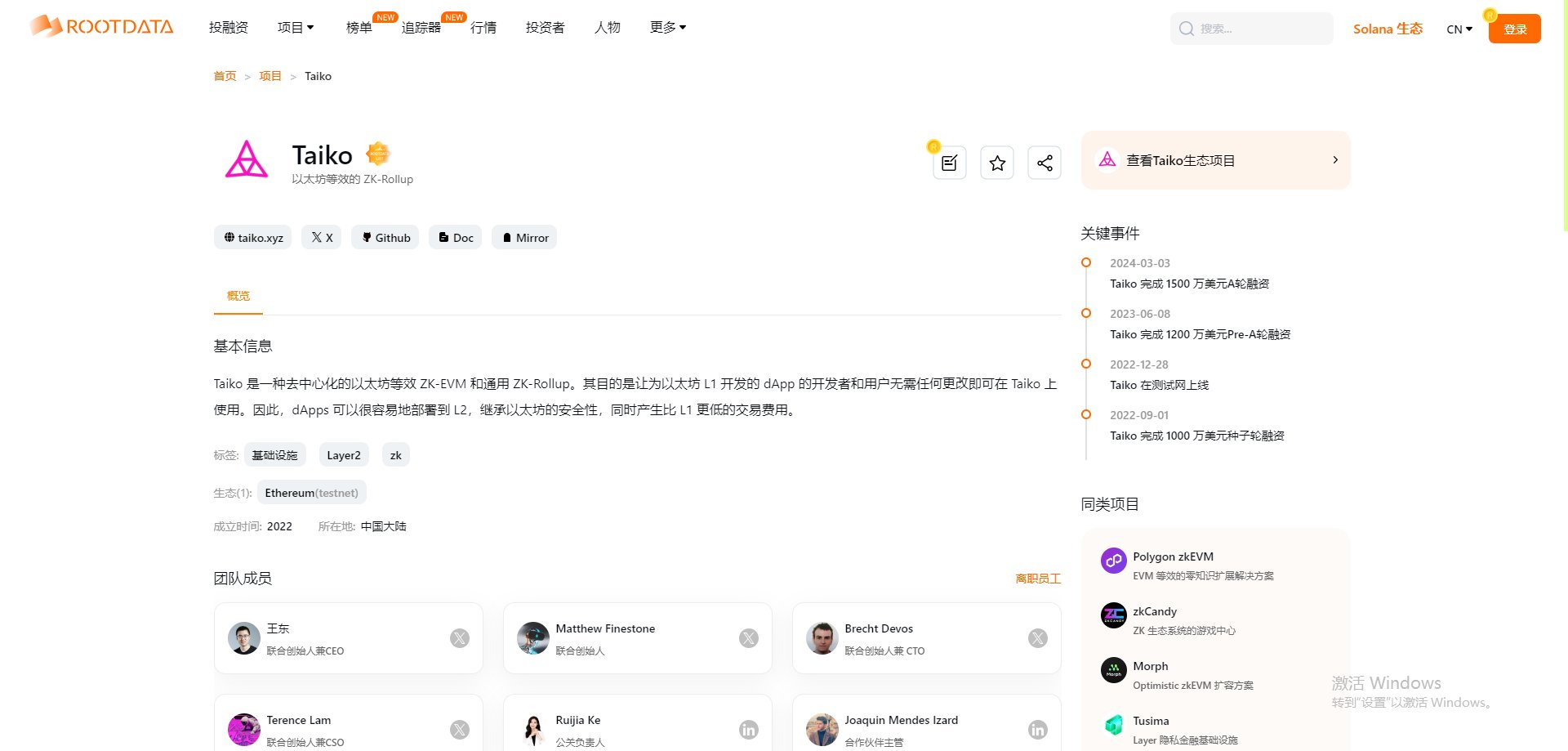Open the 行情 menu item
Screen dimensions: 1568x751
coord(483,28)
